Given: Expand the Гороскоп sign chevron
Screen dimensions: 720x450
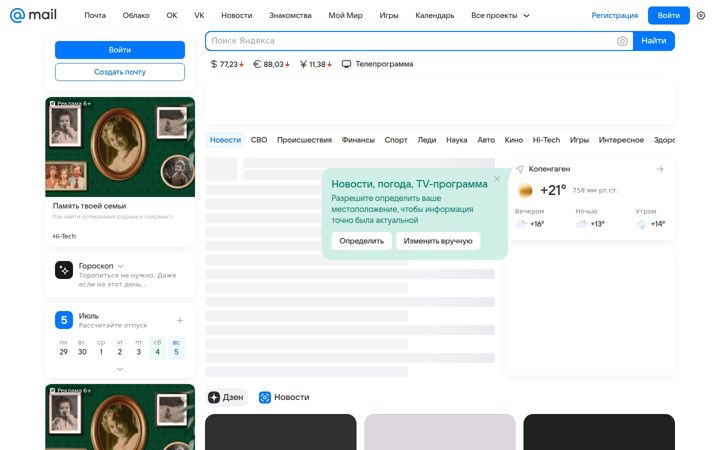Looking at the screenshot, I should click(x=121, y=266).
